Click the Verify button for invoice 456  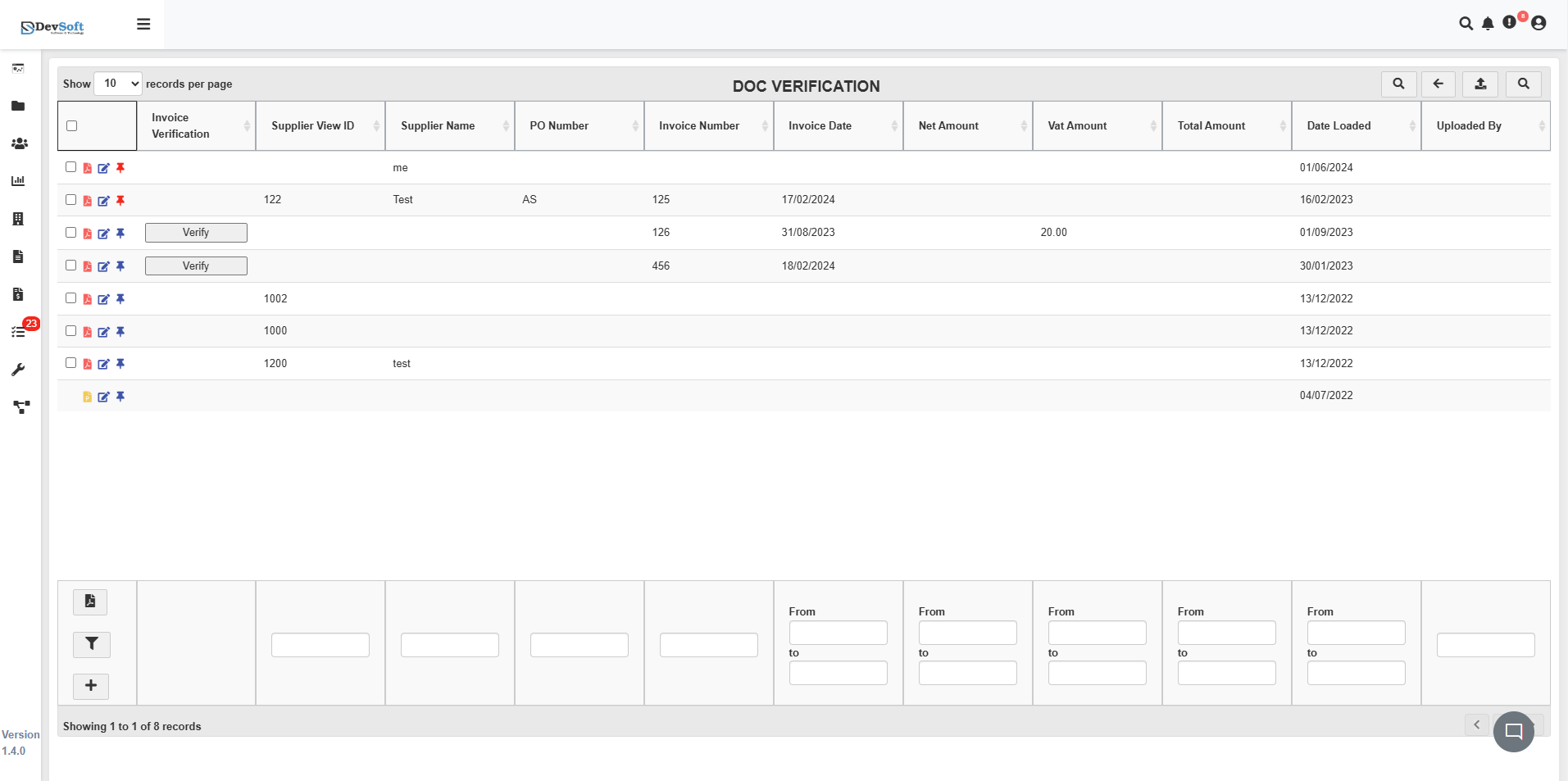point(196,266)
